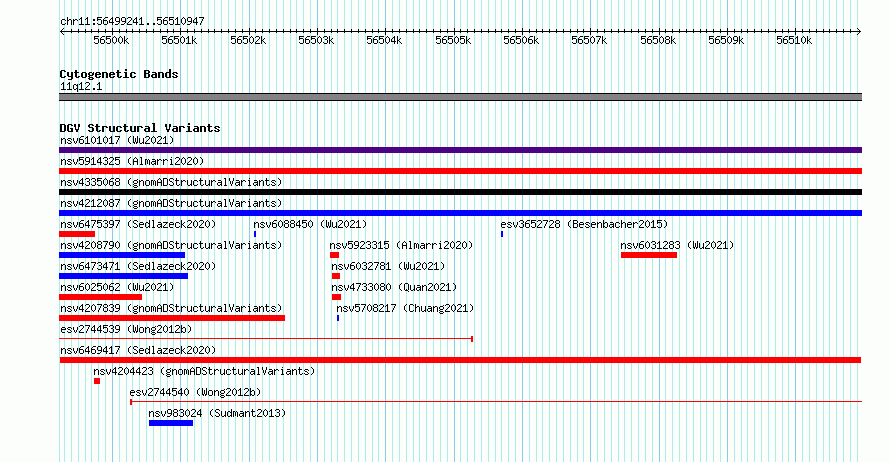Click the black nsv4335068 variant bar

click(x=460, y=192)
